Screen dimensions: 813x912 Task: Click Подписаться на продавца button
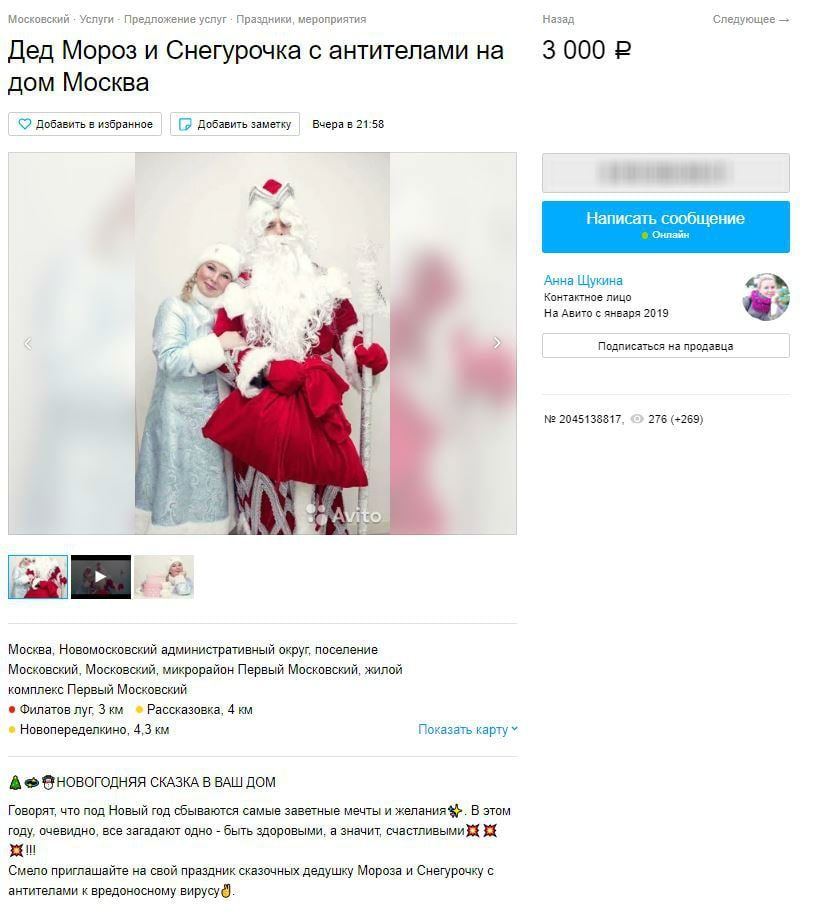point(666,346)
